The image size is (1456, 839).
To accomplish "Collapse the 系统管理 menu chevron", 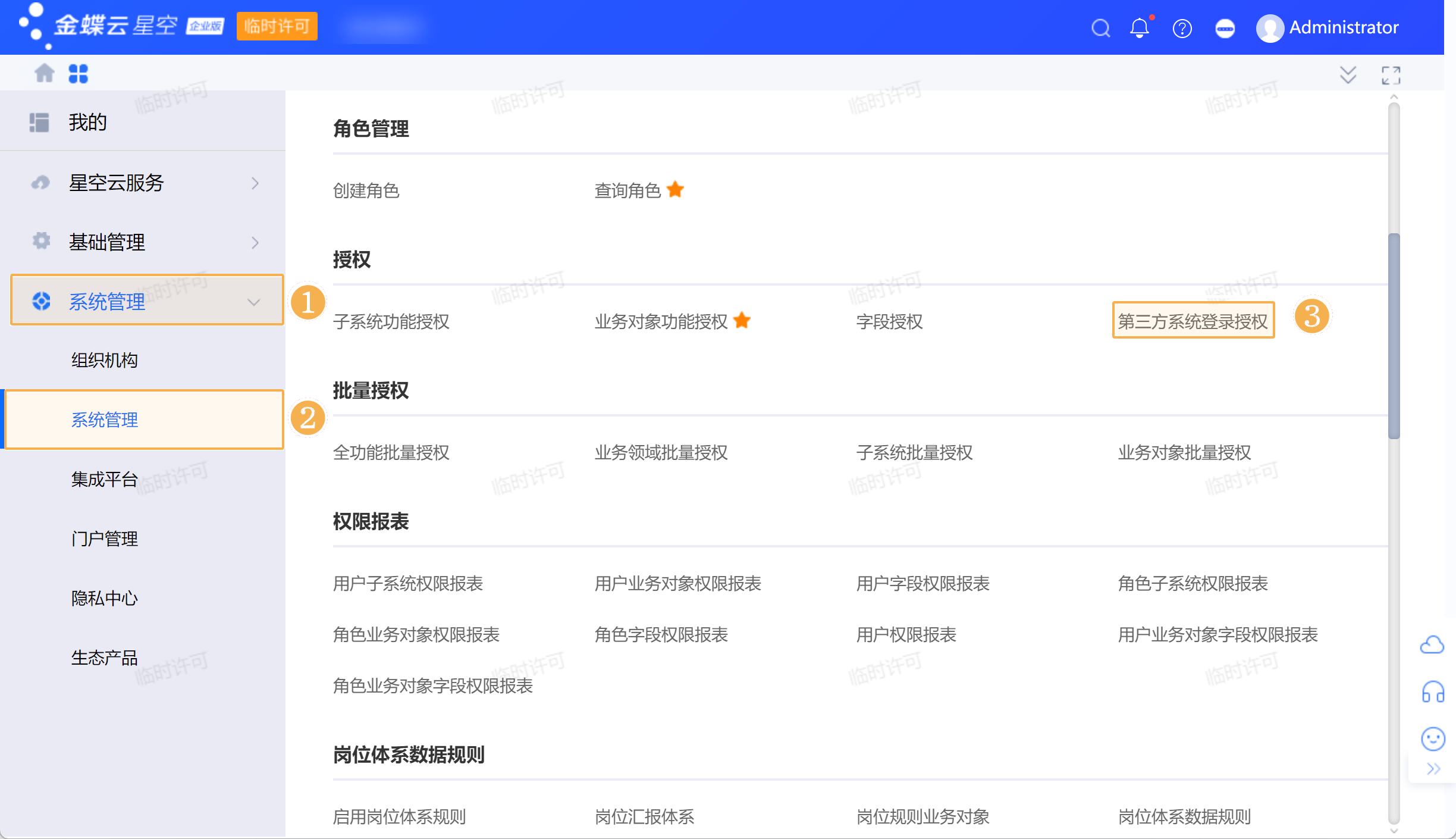I will pos(254,302).
